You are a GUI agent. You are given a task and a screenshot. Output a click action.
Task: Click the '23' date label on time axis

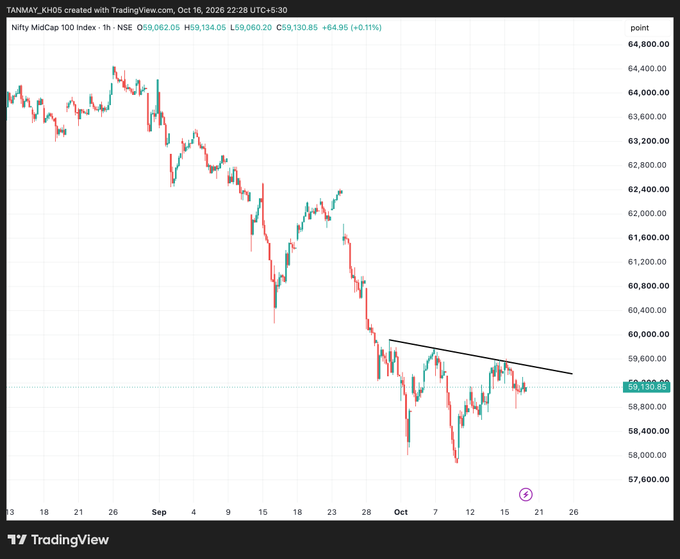tap(332, 512)
